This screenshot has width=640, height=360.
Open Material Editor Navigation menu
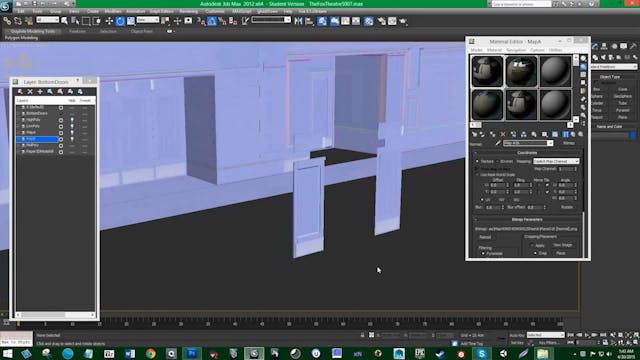pos(516,50)
